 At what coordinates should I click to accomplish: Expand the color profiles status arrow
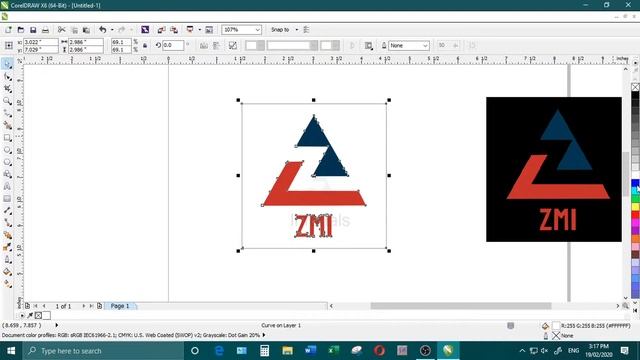pyautogui.click(x=264, y=335)
